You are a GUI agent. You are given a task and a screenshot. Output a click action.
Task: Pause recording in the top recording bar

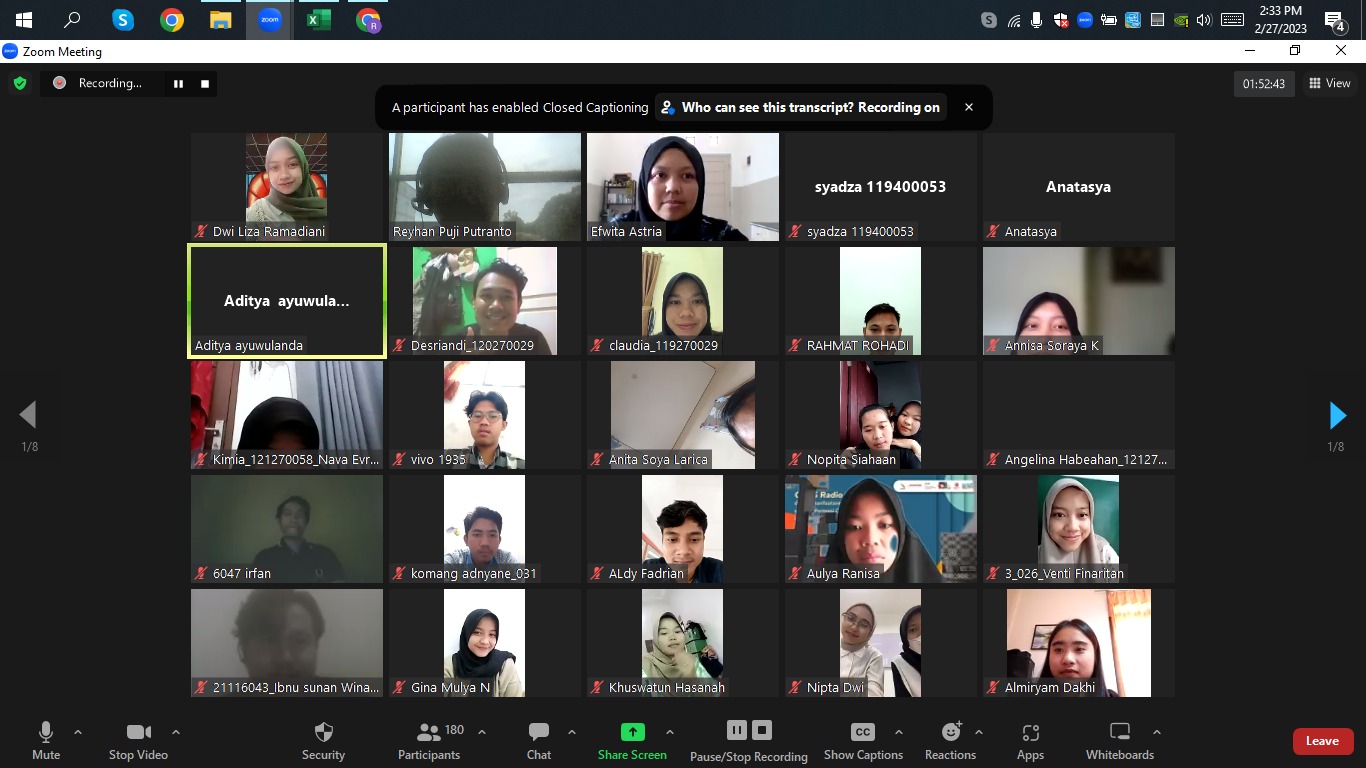[178, 84]
